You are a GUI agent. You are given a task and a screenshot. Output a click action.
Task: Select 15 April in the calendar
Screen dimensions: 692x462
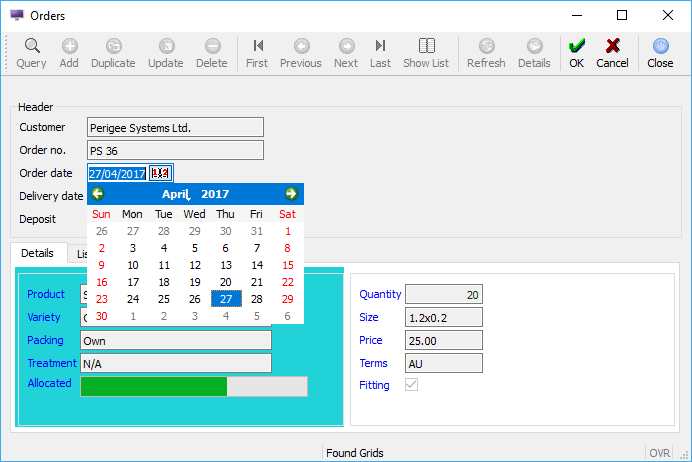[287, 265]
